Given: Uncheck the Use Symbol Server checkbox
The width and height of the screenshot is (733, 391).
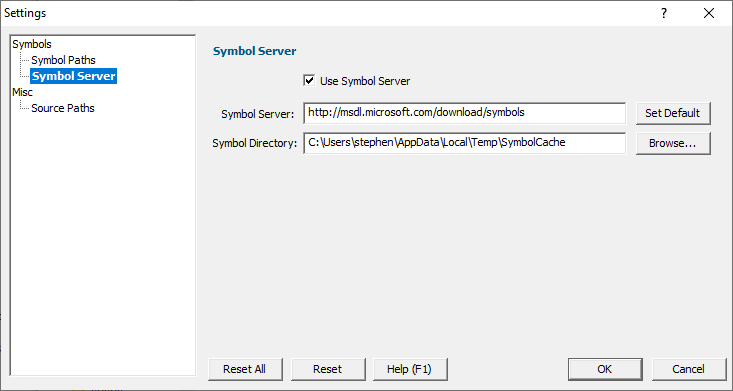Looking at the screenshot, I should click(309, 80).
